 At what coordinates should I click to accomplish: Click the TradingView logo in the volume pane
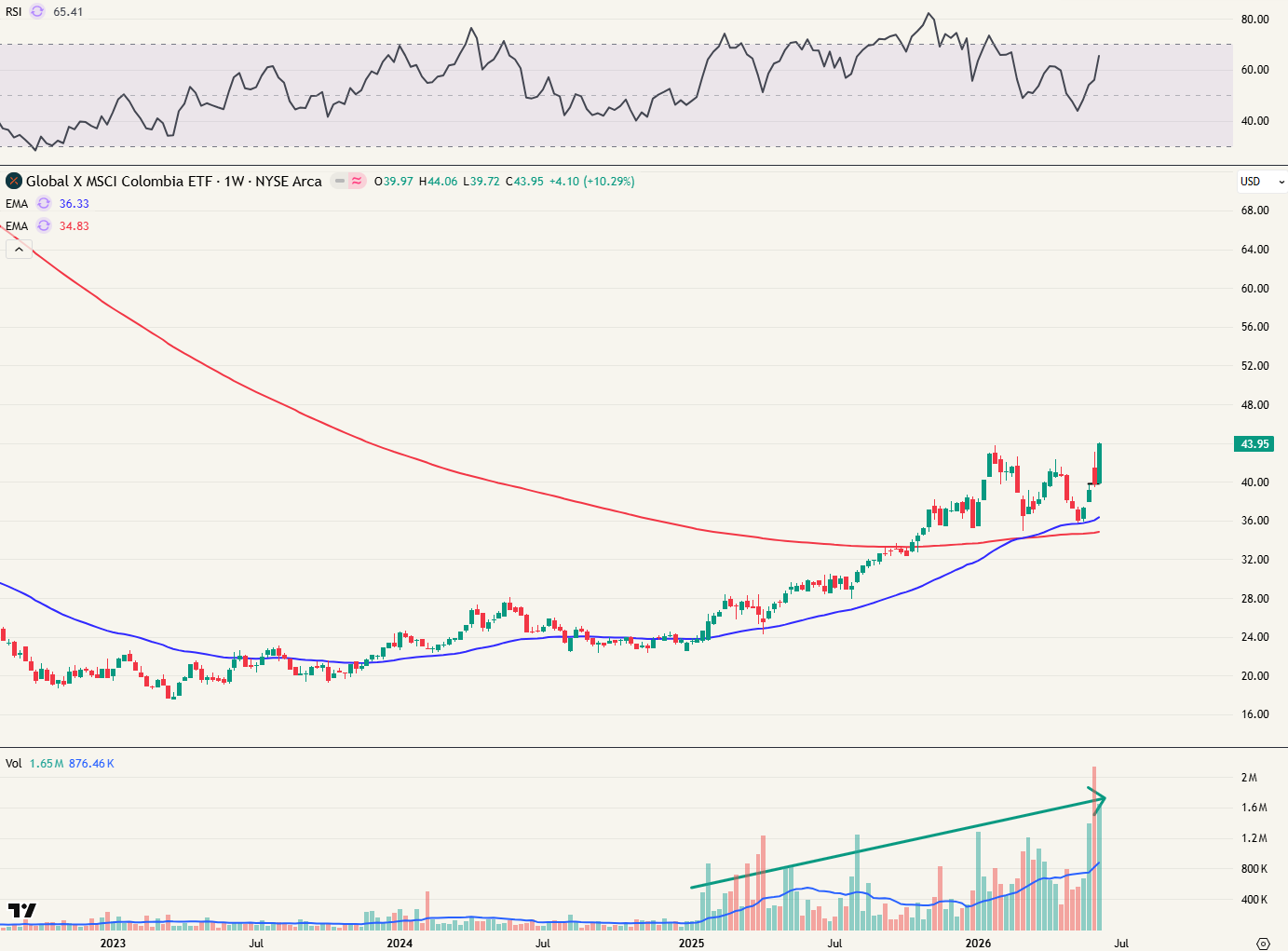pos(22,910)
